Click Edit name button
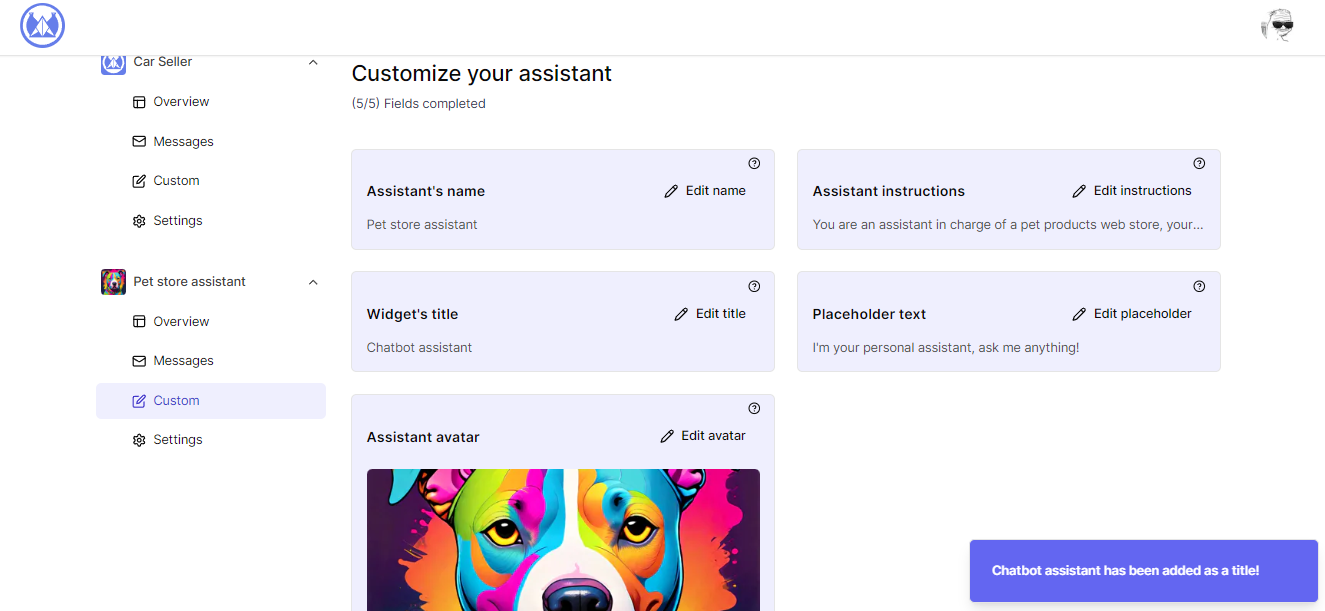 point(705,191)
